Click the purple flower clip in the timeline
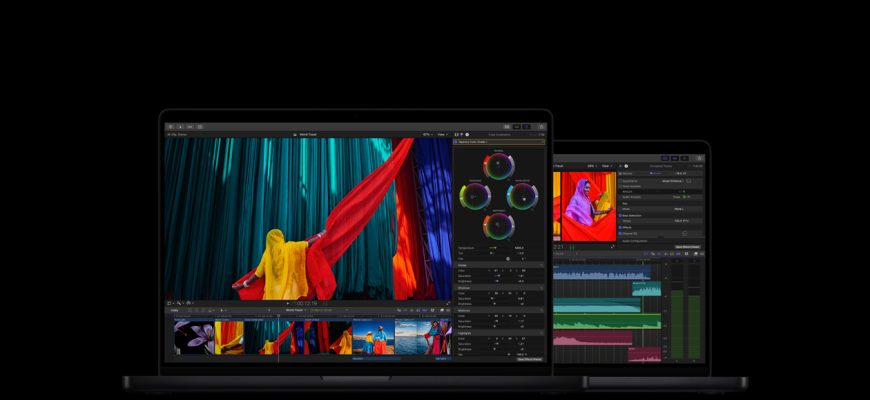This screenshot has width=870, height=400. pyautogui.click(x=194, y=337)
